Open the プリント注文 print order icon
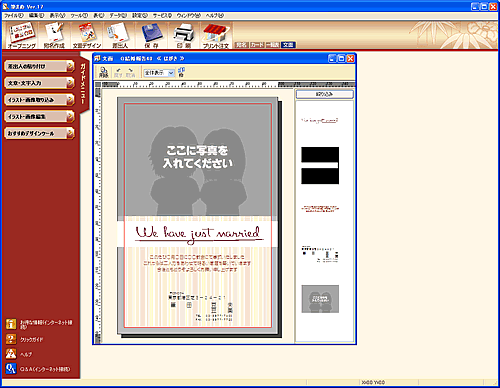 (216, 35)
